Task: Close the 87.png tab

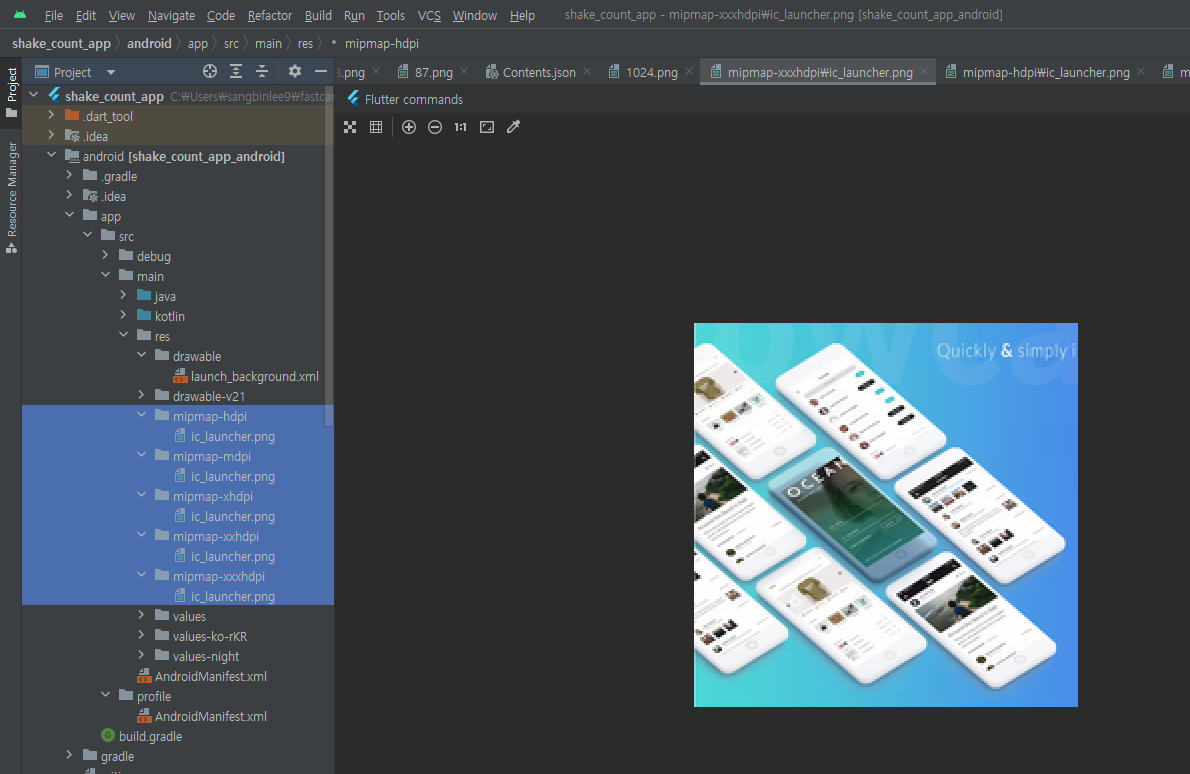Action: click(464, 71)
